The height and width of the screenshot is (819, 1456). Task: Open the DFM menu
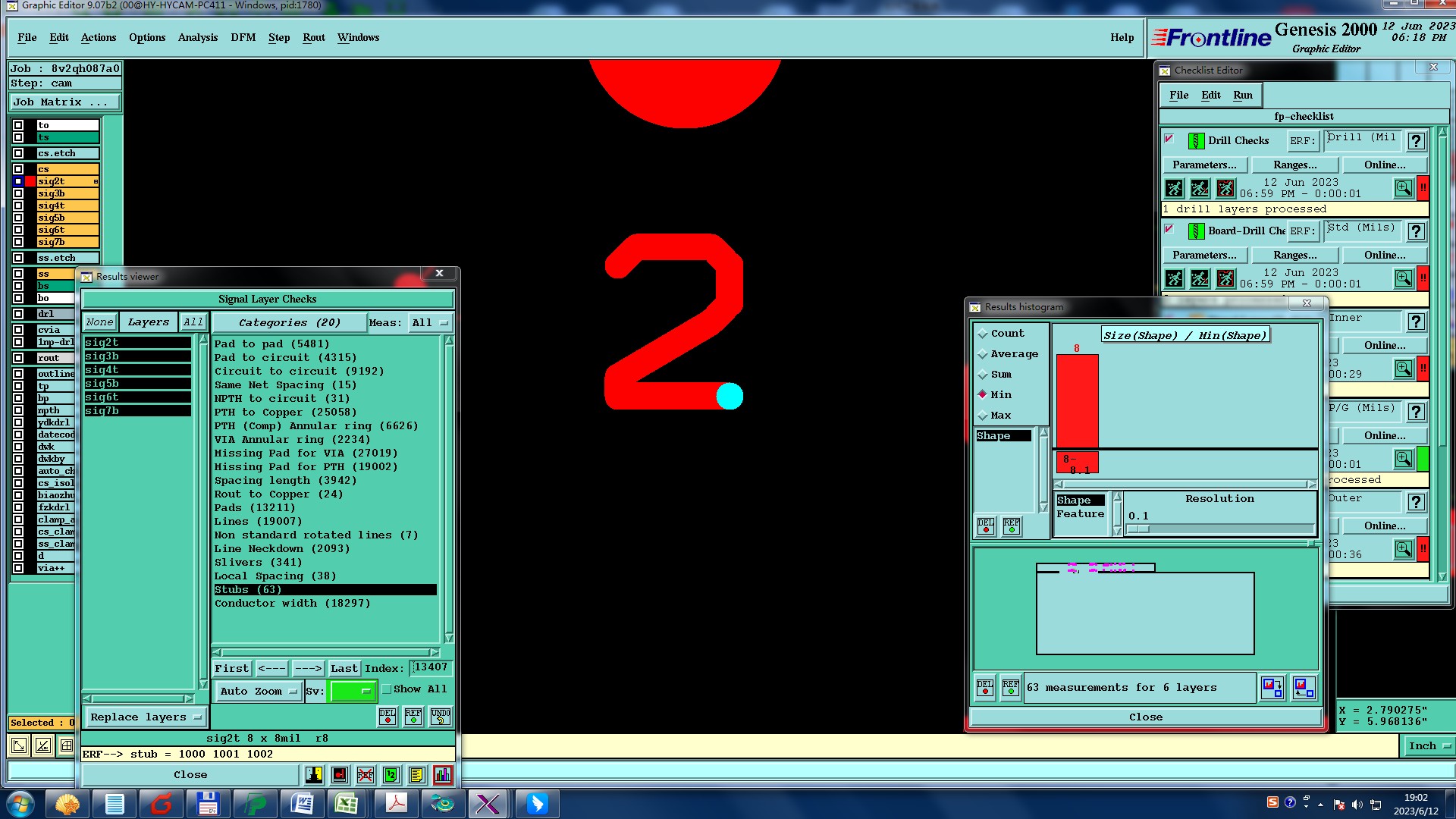[x=243, y=37]
